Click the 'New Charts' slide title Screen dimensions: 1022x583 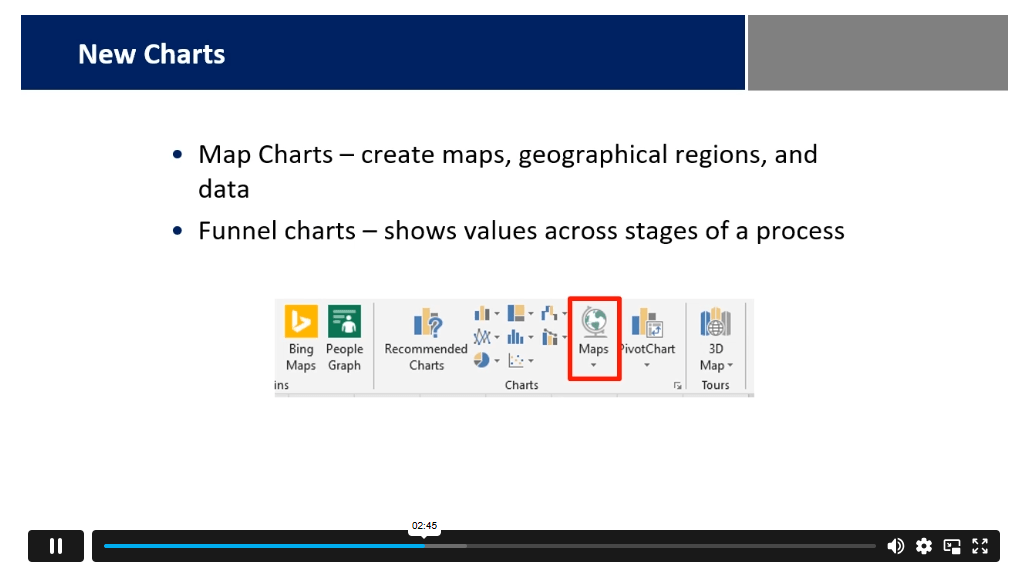(152, 54)
